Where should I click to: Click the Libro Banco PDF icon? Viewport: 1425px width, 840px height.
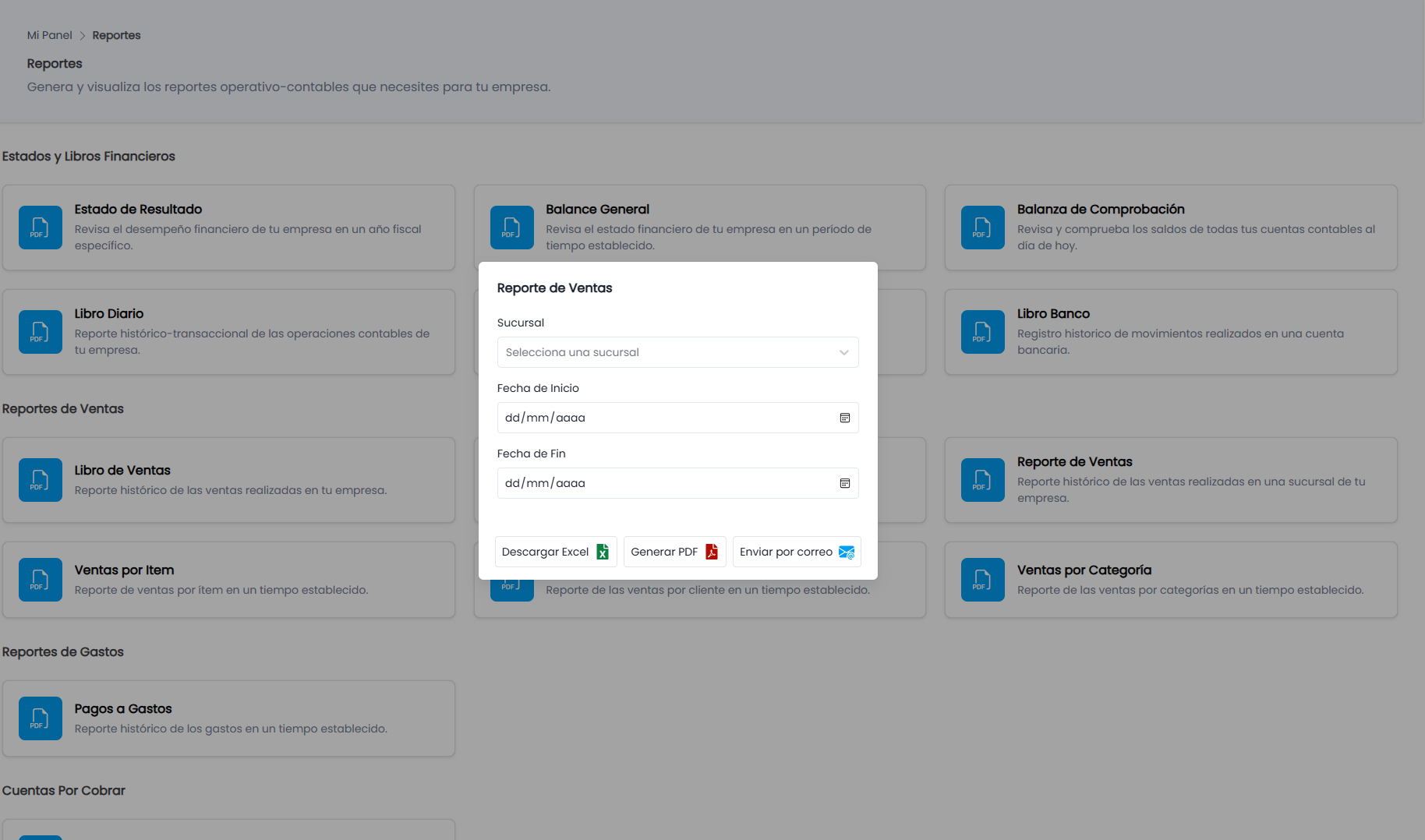[983, 332]
